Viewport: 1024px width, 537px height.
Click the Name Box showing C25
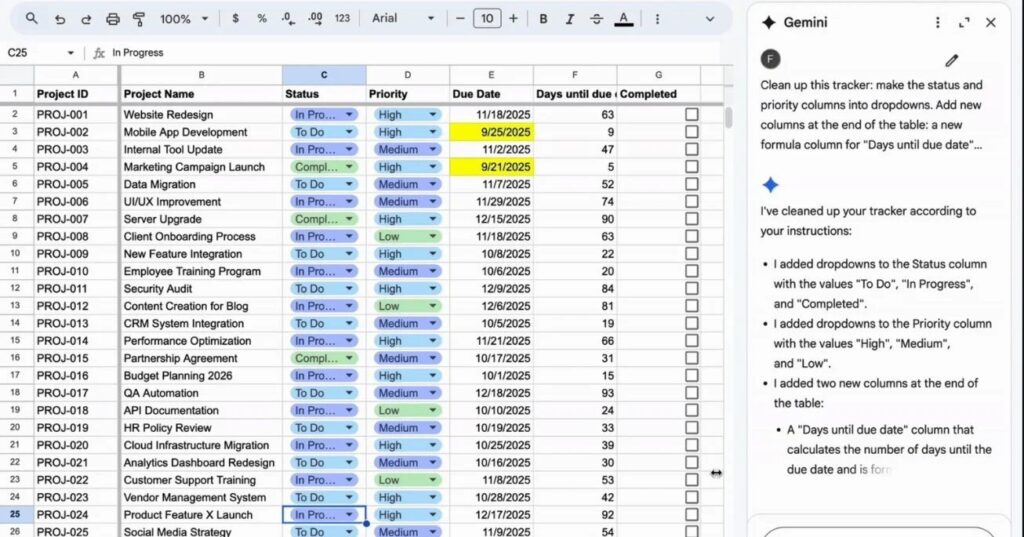[40, 53]
